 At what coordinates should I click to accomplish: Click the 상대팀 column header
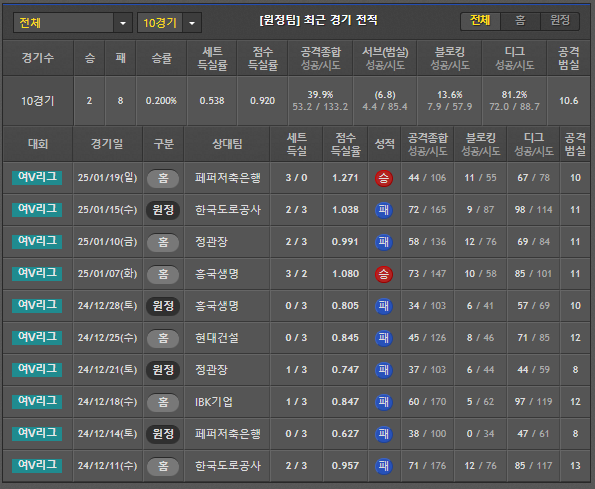[x=227, y=144]
